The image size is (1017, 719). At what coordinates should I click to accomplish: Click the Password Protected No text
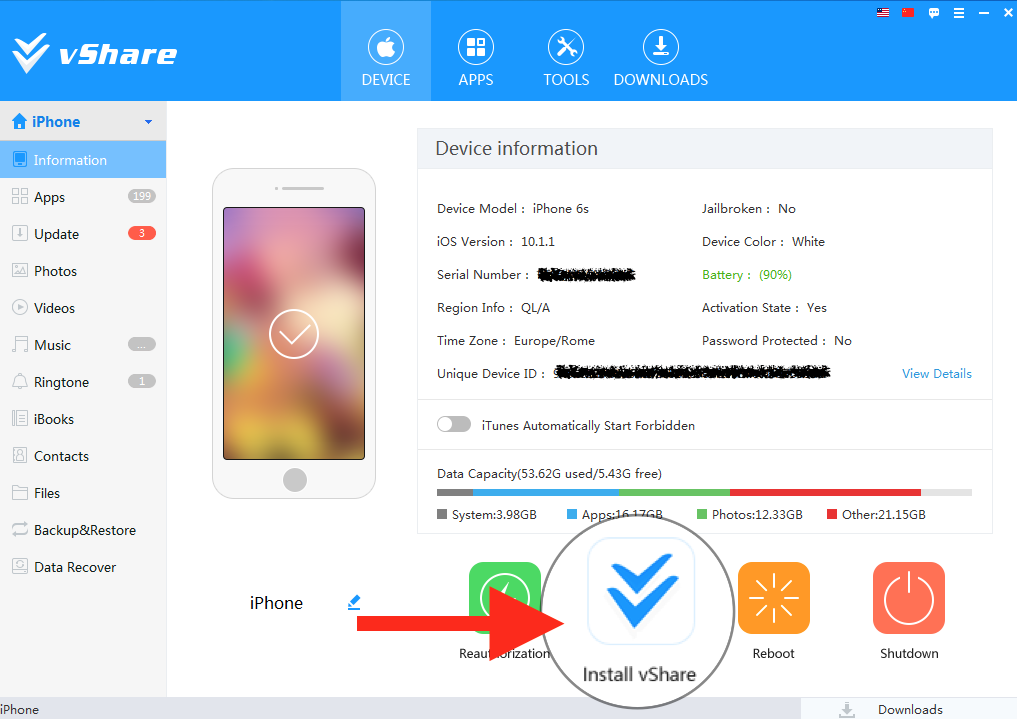coord(776,341)
